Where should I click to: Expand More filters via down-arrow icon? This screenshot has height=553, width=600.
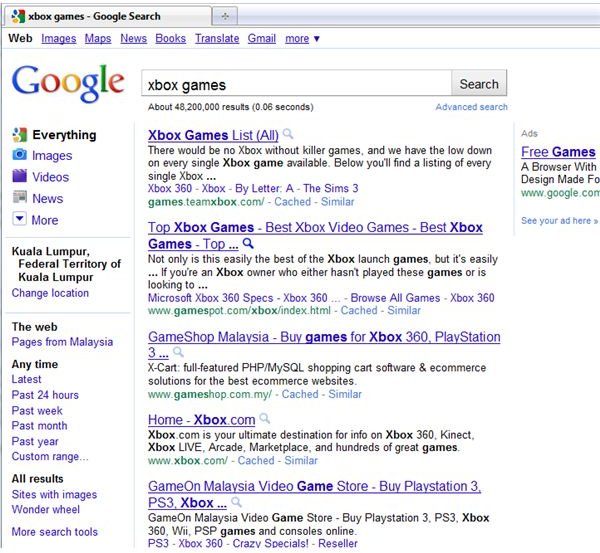tap(20, 219)
